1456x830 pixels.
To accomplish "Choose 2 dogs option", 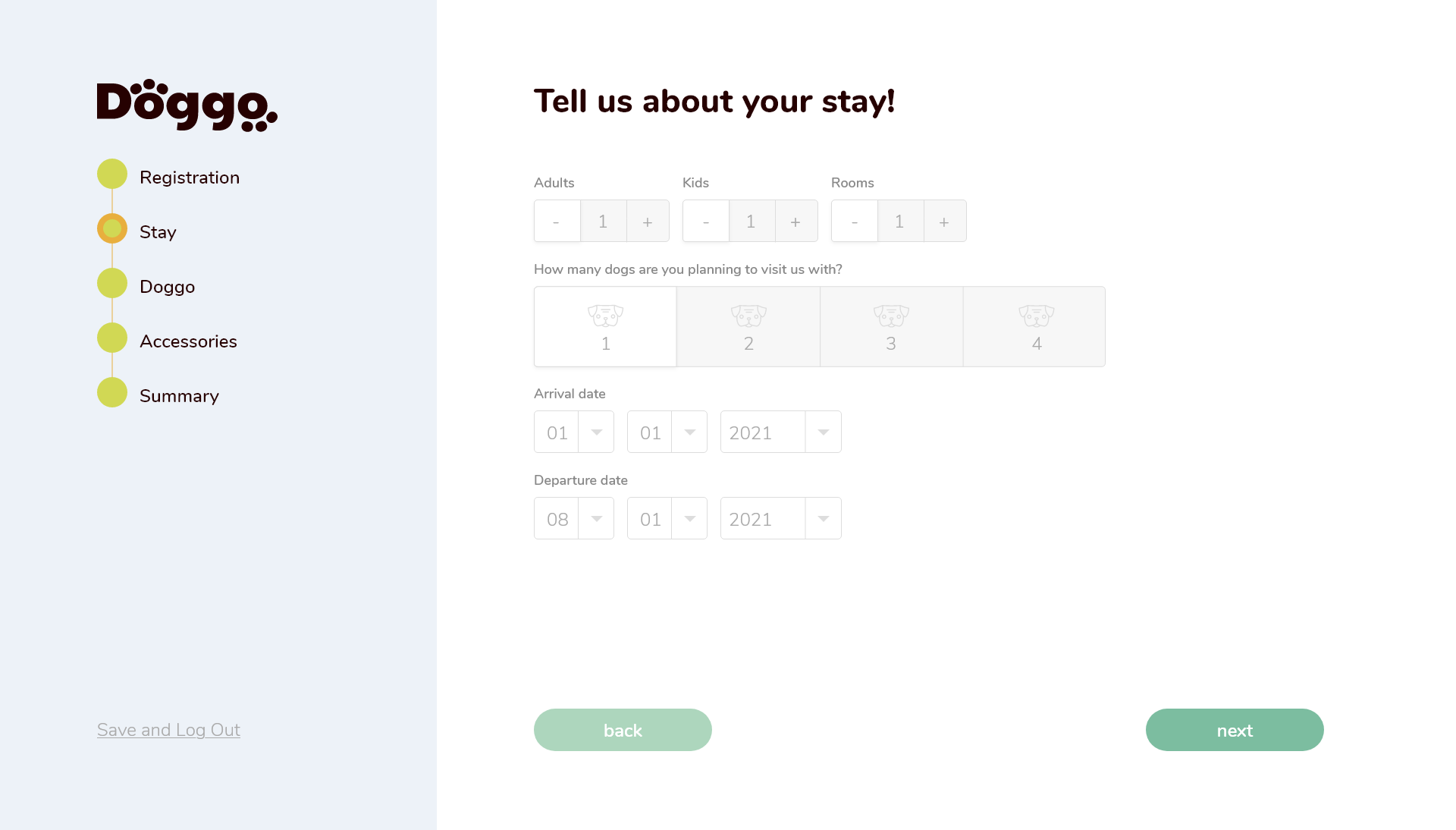I will [x=748, y=327].
